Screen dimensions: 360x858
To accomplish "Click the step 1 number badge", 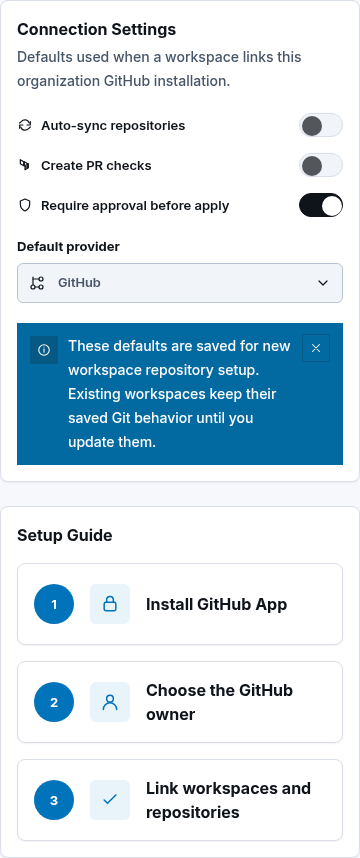I will (54, 604).
